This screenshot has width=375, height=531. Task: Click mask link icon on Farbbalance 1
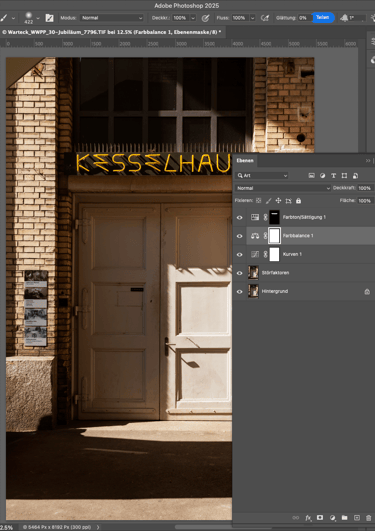pyautogui.click(x=266, y=236)
